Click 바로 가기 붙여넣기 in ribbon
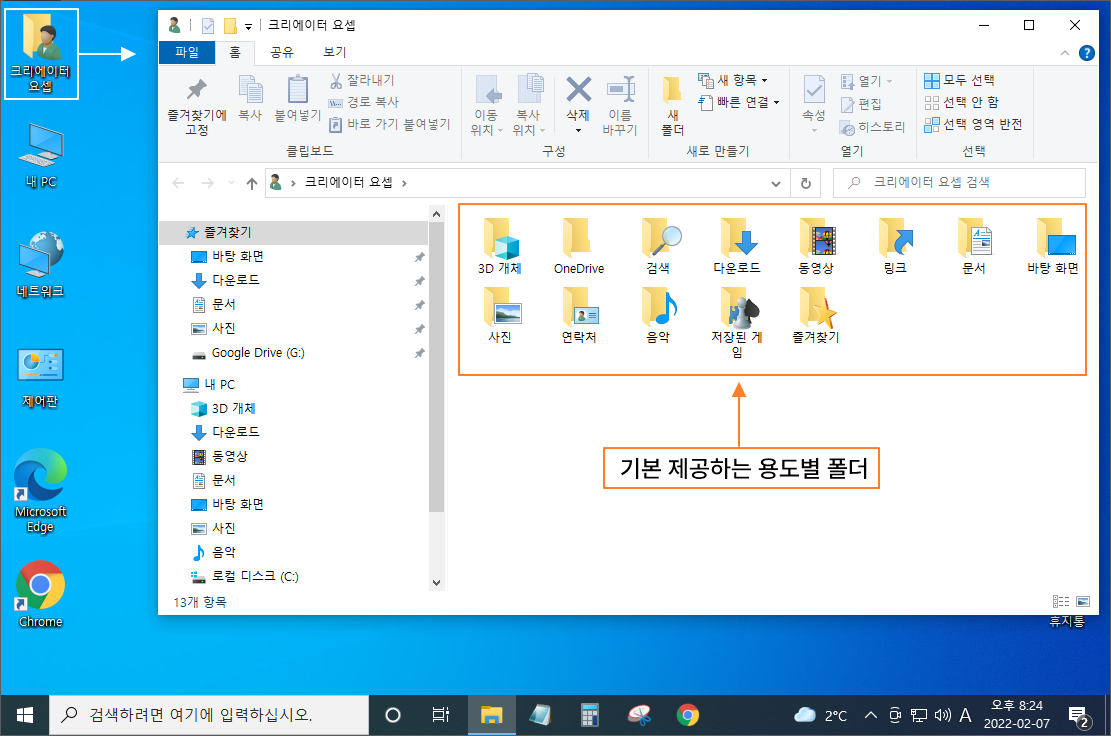 click(x=390, y=125)
